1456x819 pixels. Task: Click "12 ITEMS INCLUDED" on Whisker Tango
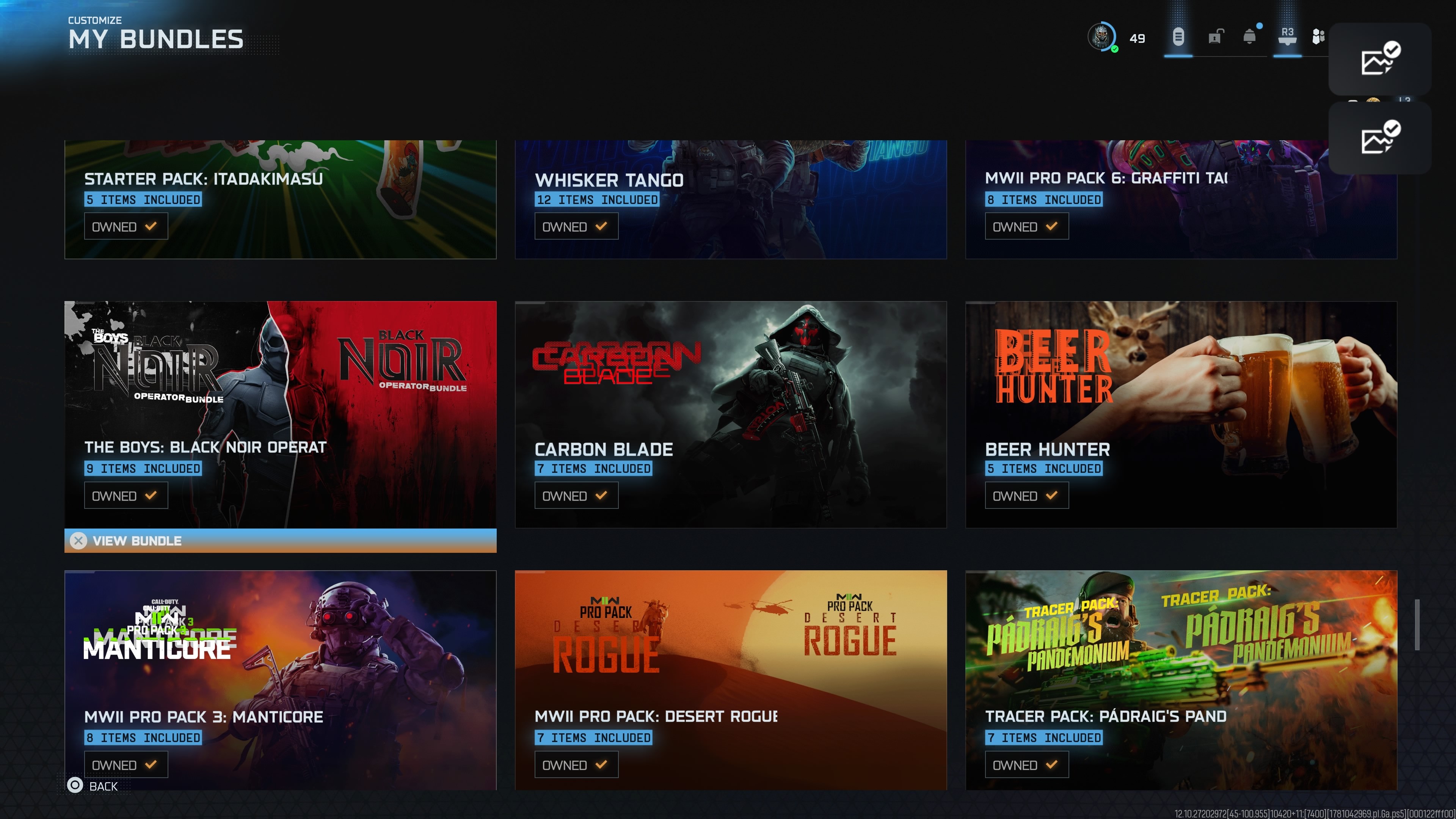(597, 199)
